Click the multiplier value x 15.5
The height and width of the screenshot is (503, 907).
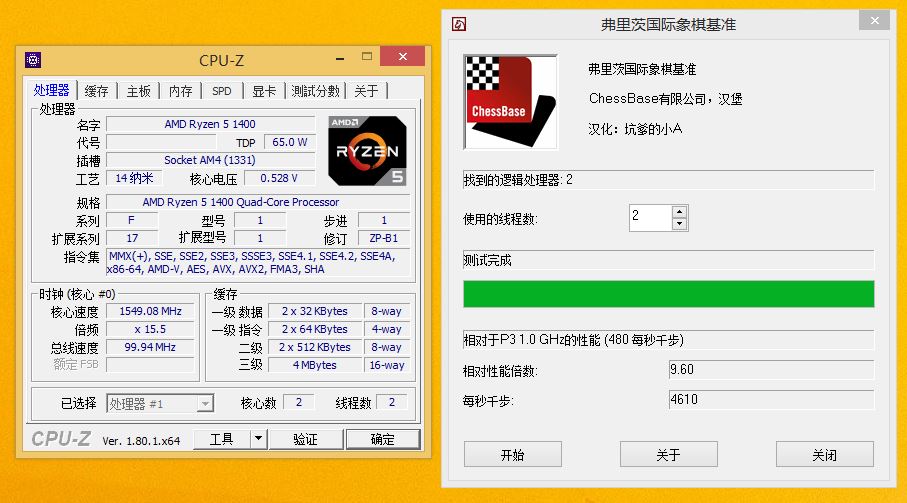tap(150, 329)
